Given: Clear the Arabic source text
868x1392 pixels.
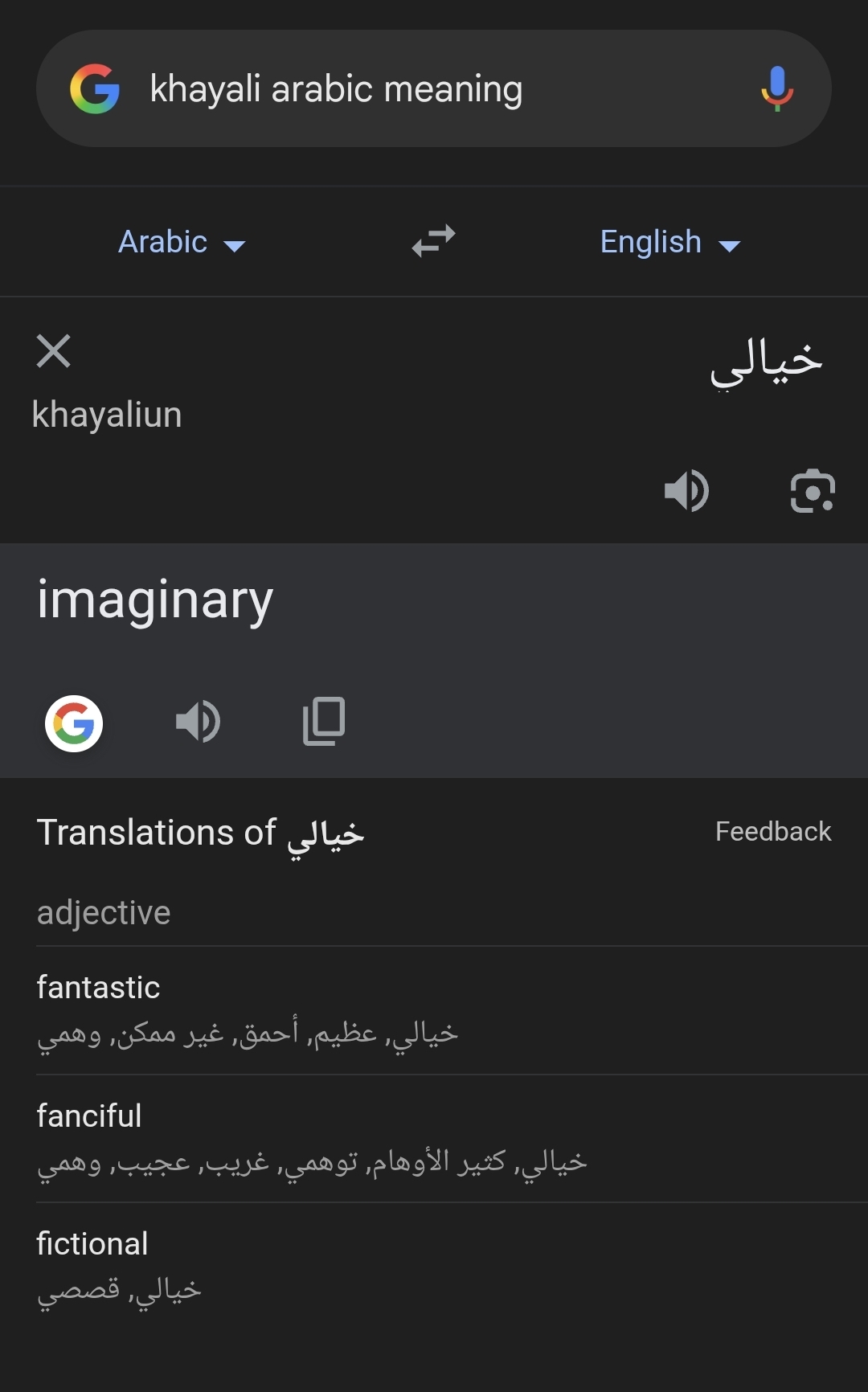Looking at the screenshot, I should click(54, 351).
